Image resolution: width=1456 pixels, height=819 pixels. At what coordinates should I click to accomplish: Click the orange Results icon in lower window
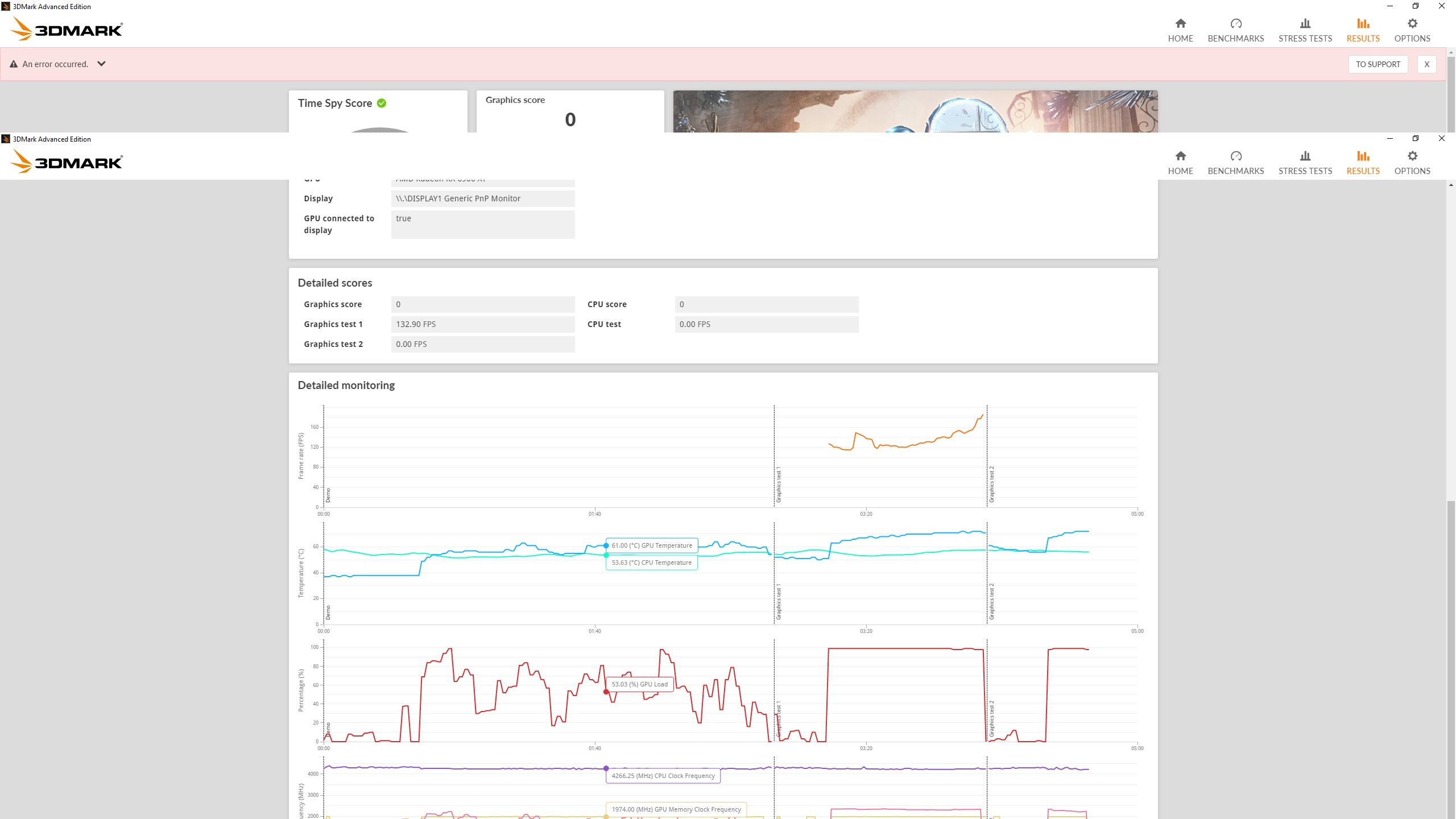coord(1363,156)
